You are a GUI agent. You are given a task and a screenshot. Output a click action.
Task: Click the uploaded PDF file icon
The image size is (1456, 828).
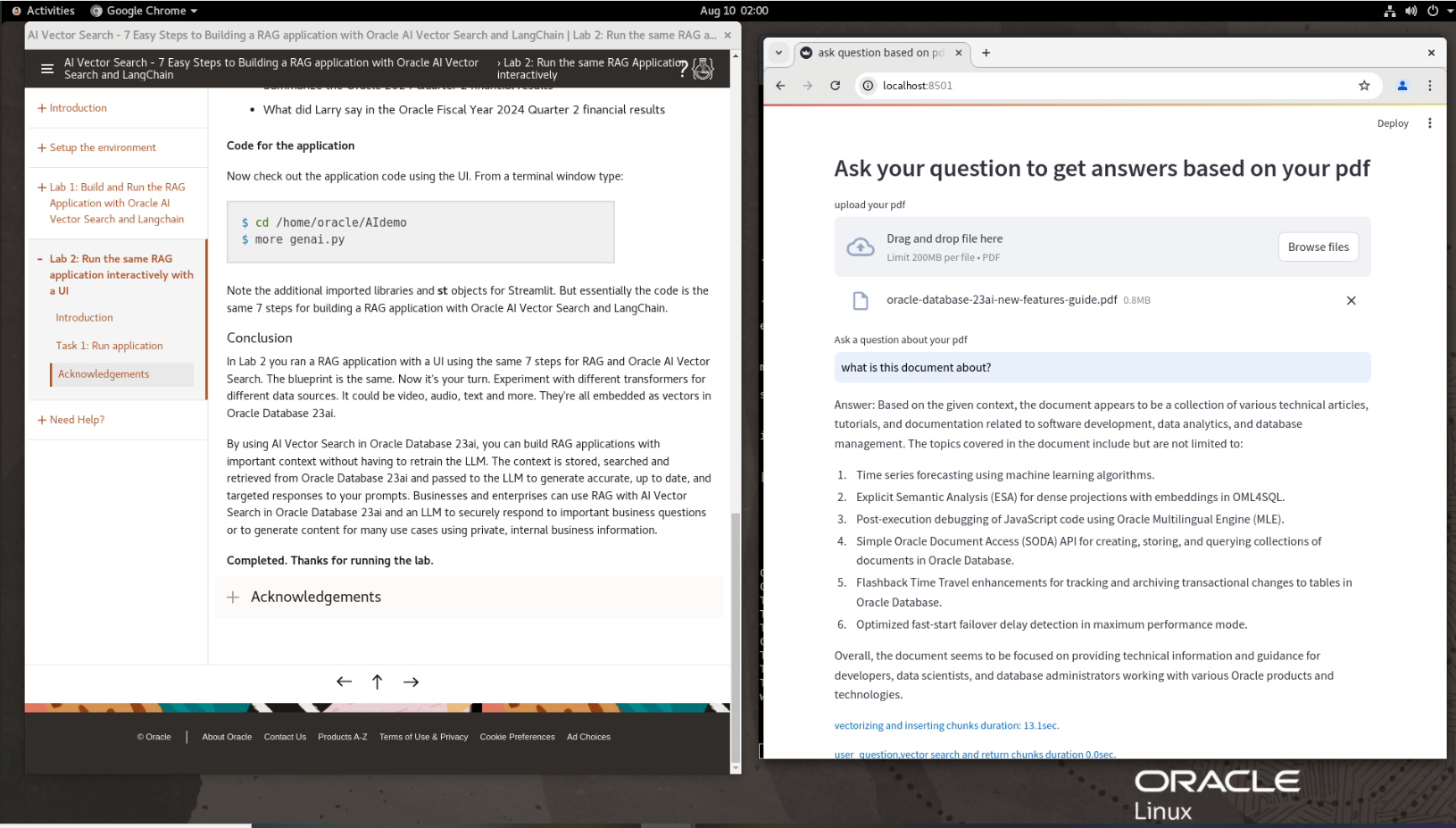861,301
